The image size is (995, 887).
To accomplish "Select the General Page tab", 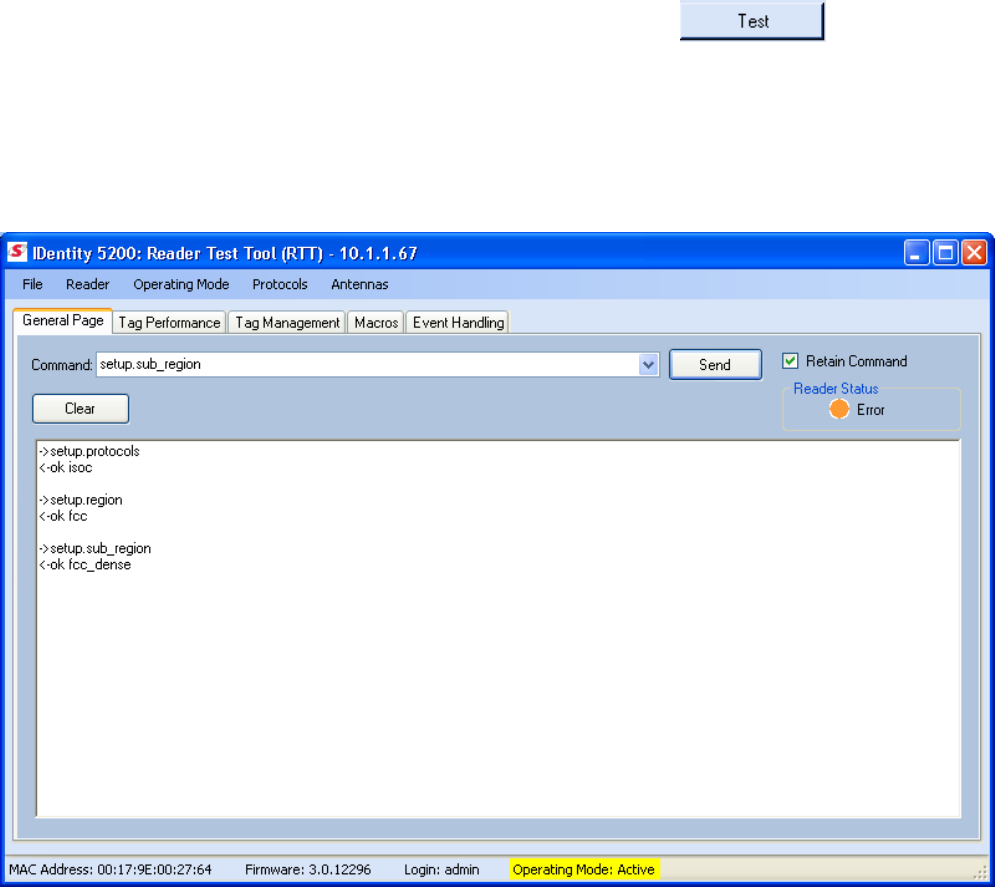I will pos(63,320).
